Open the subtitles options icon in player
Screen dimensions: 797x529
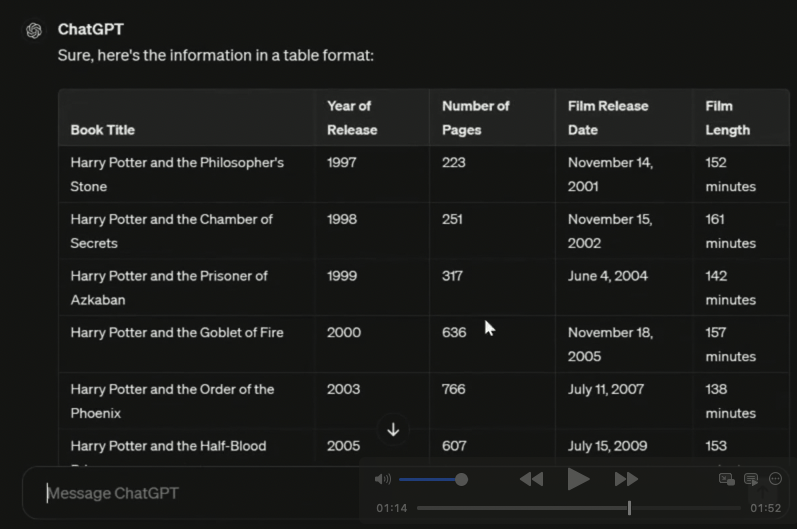tap(751, 479)
